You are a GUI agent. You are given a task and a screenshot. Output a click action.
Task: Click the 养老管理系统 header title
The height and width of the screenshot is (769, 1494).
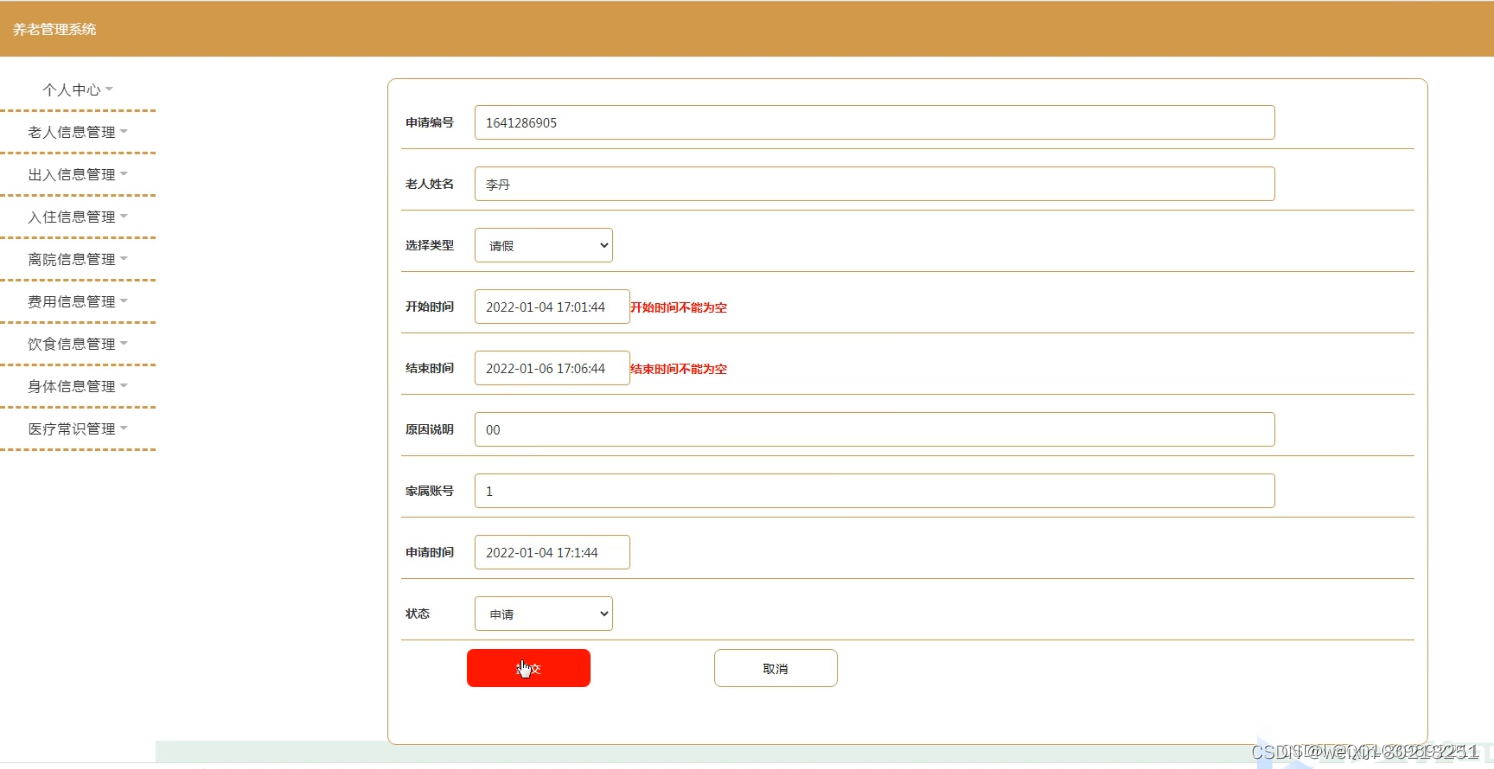pos(55,29)
